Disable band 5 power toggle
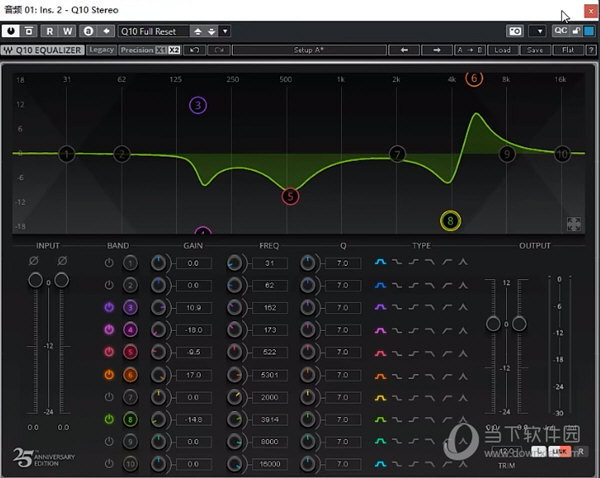 click(x=109, y=352)
